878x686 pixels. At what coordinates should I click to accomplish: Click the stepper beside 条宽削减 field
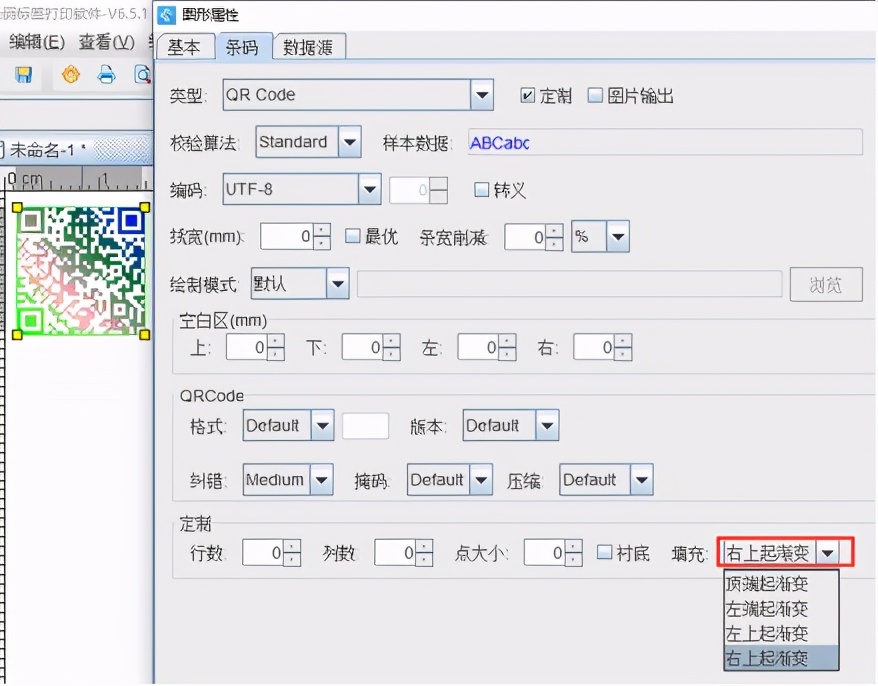point(554,237)
